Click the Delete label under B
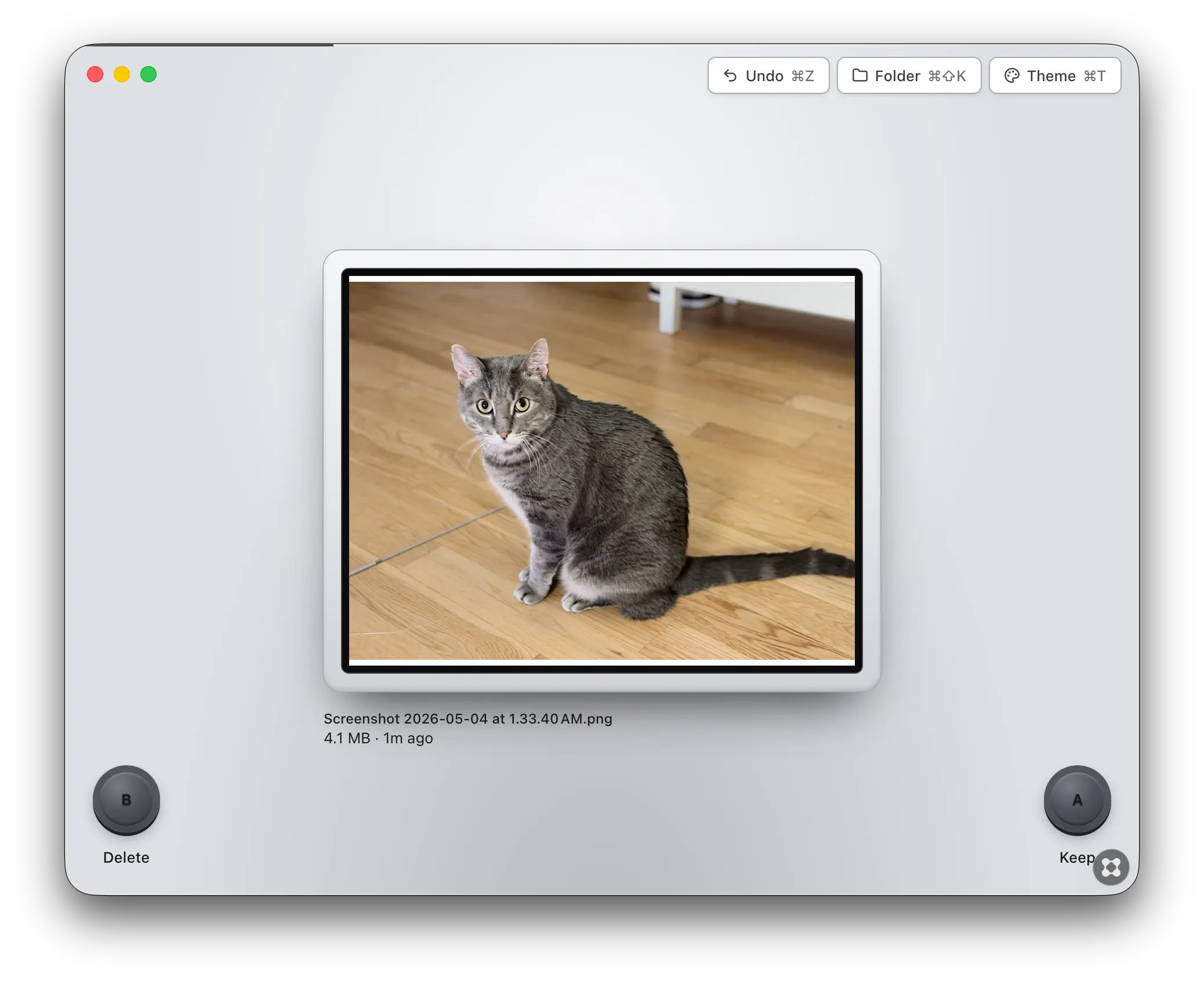 click(126, 858)
